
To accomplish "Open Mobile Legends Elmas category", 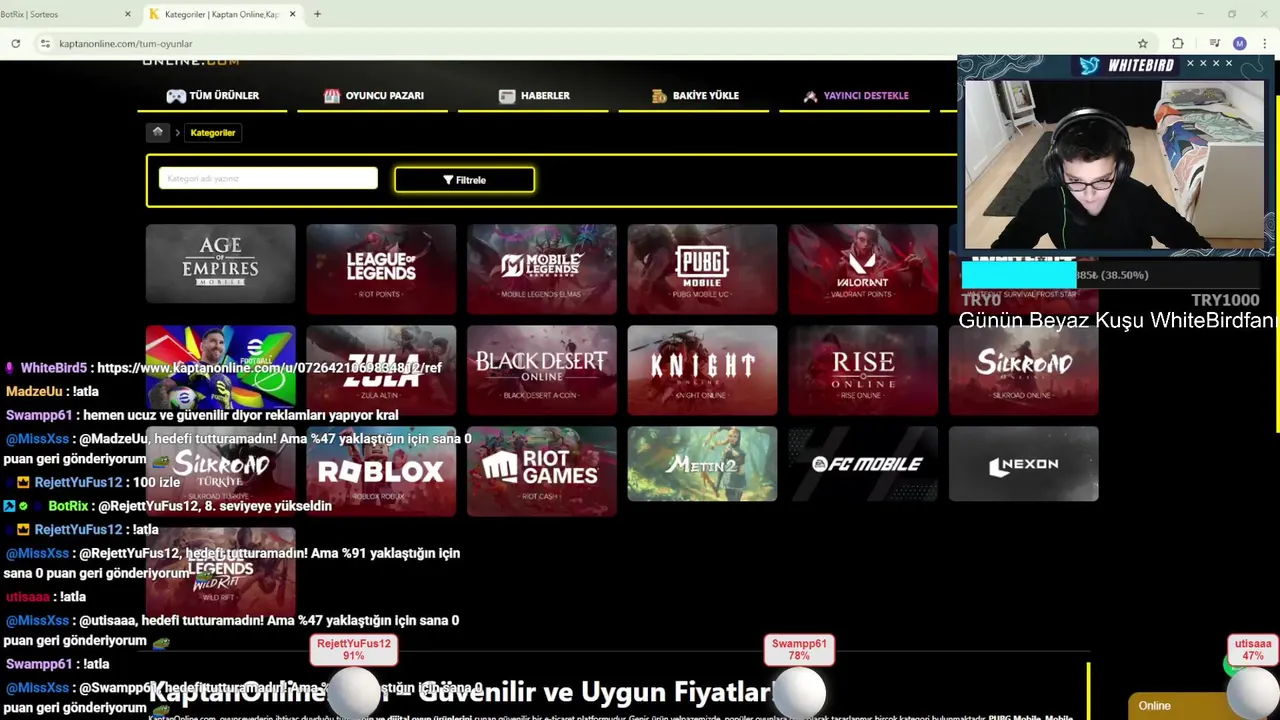I will (541, 269).
